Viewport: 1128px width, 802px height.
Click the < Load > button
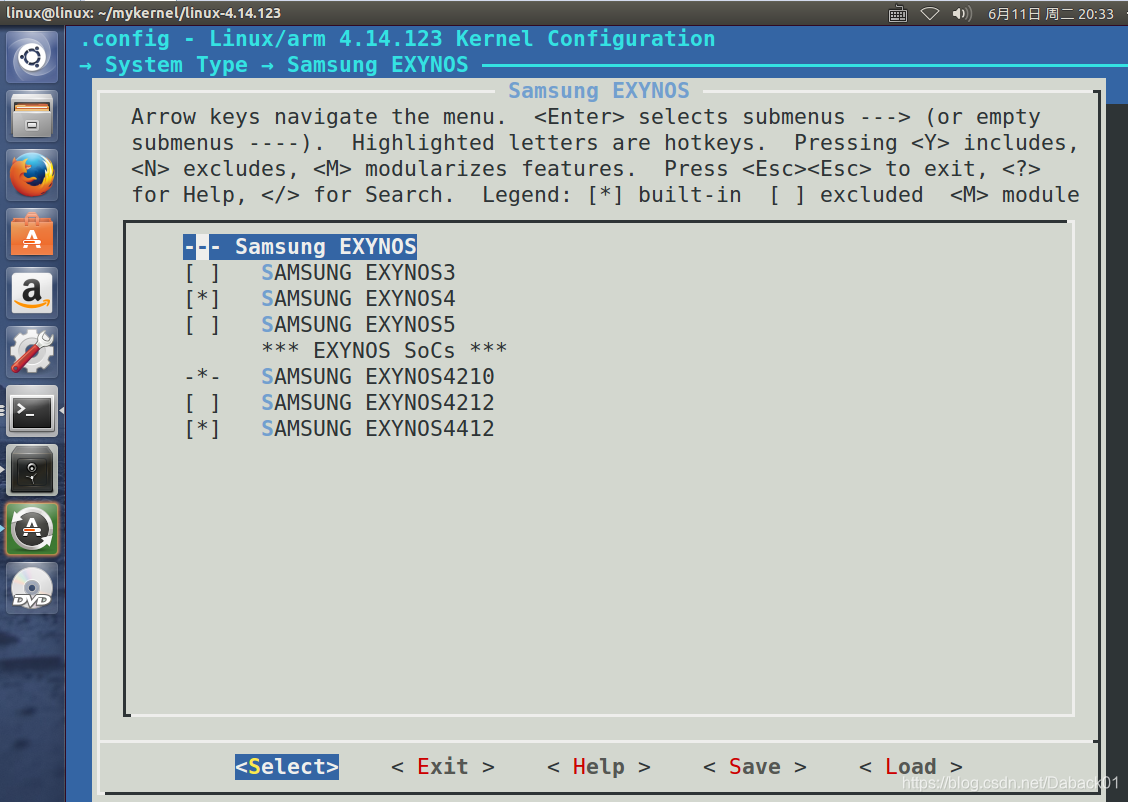coord(911,767)
